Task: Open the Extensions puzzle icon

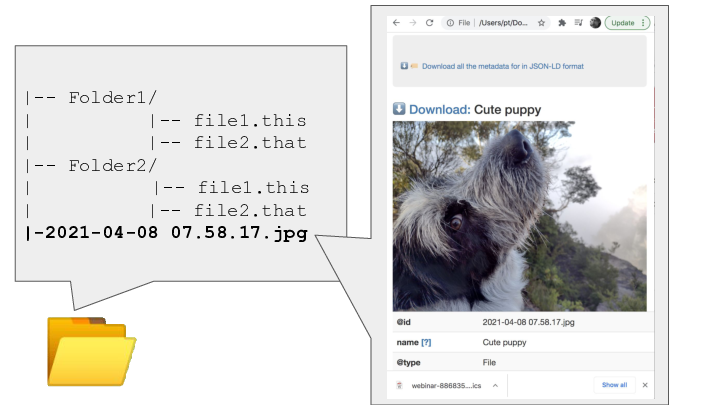Action: (x=562, y=22)
